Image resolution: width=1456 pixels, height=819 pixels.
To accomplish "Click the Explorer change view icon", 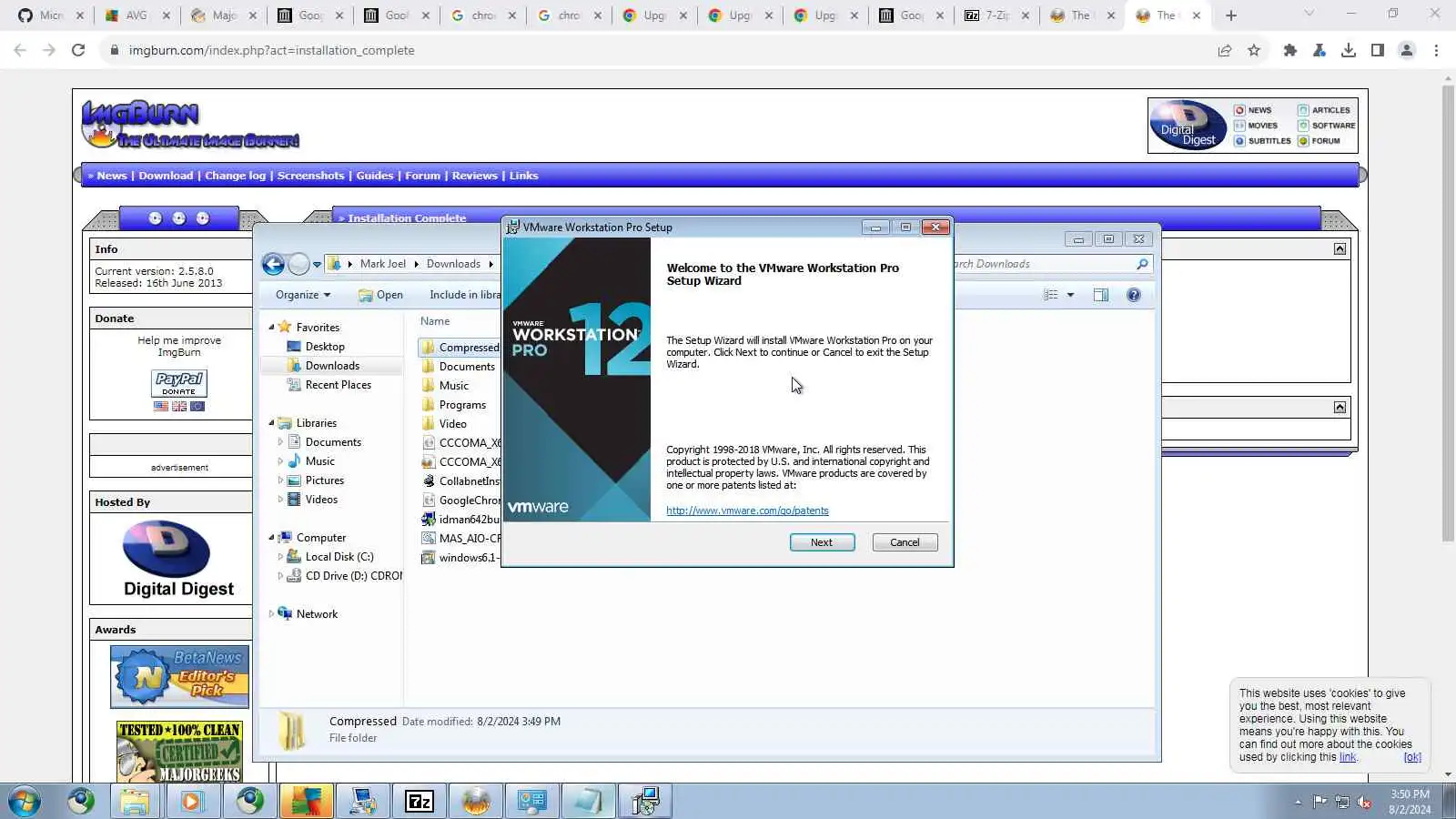I will click(x=1051, y=295).
